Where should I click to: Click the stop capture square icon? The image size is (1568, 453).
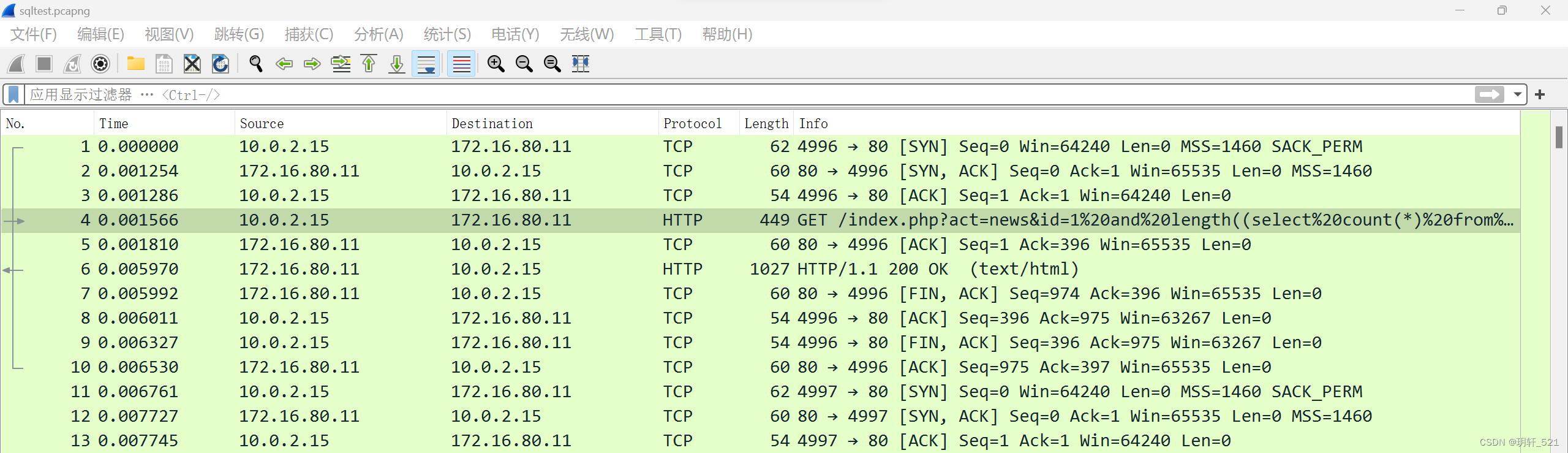[x=44, y=64]
